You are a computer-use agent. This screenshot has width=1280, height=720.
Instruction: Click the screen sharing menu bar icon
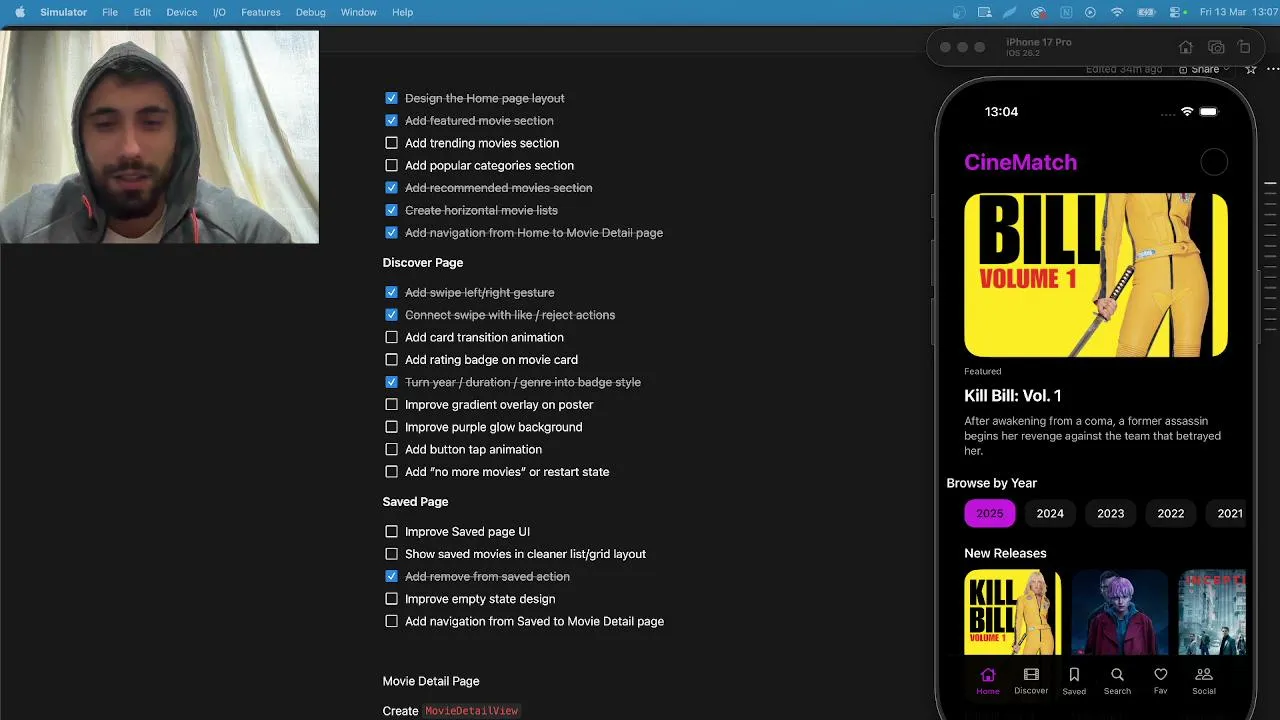pyautogui.click(x=985, y=12)
